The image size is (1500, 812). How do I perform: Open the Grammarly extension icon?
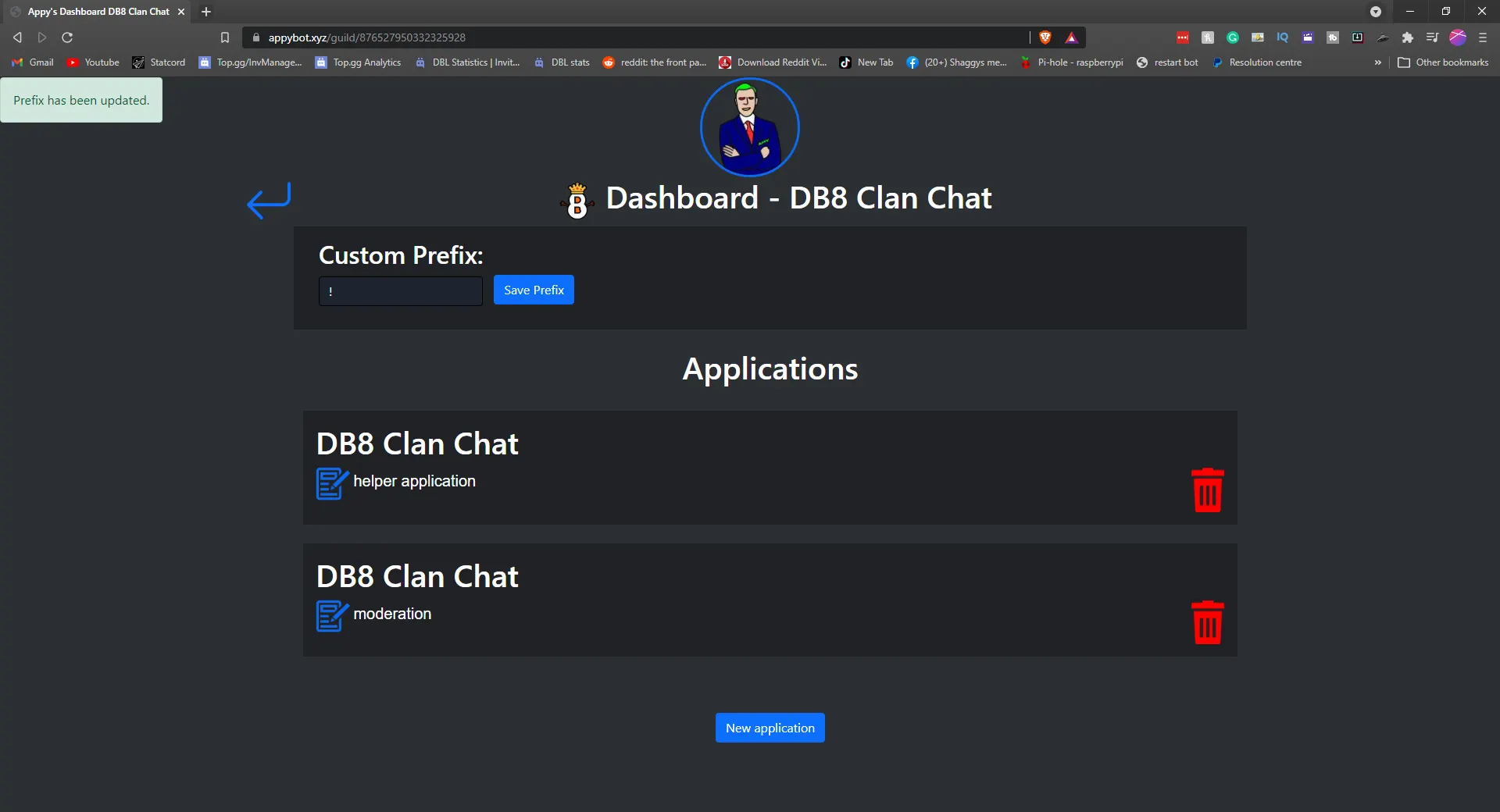pyautogui.click(x=1233, y=37)
